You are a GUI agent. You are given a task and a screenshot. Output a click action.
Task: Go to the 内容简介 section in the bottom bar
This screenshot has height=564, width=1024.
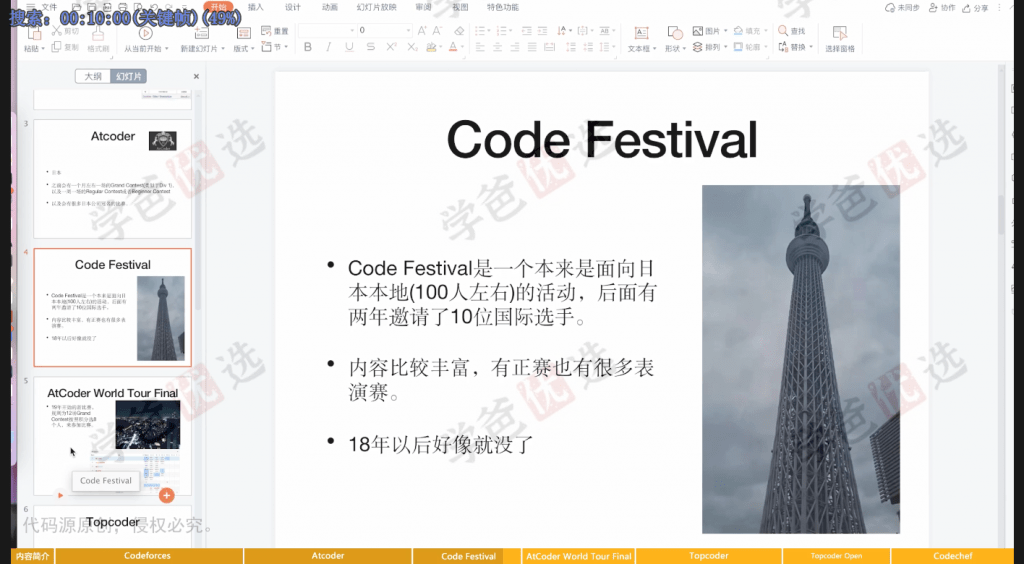point(33,556)
